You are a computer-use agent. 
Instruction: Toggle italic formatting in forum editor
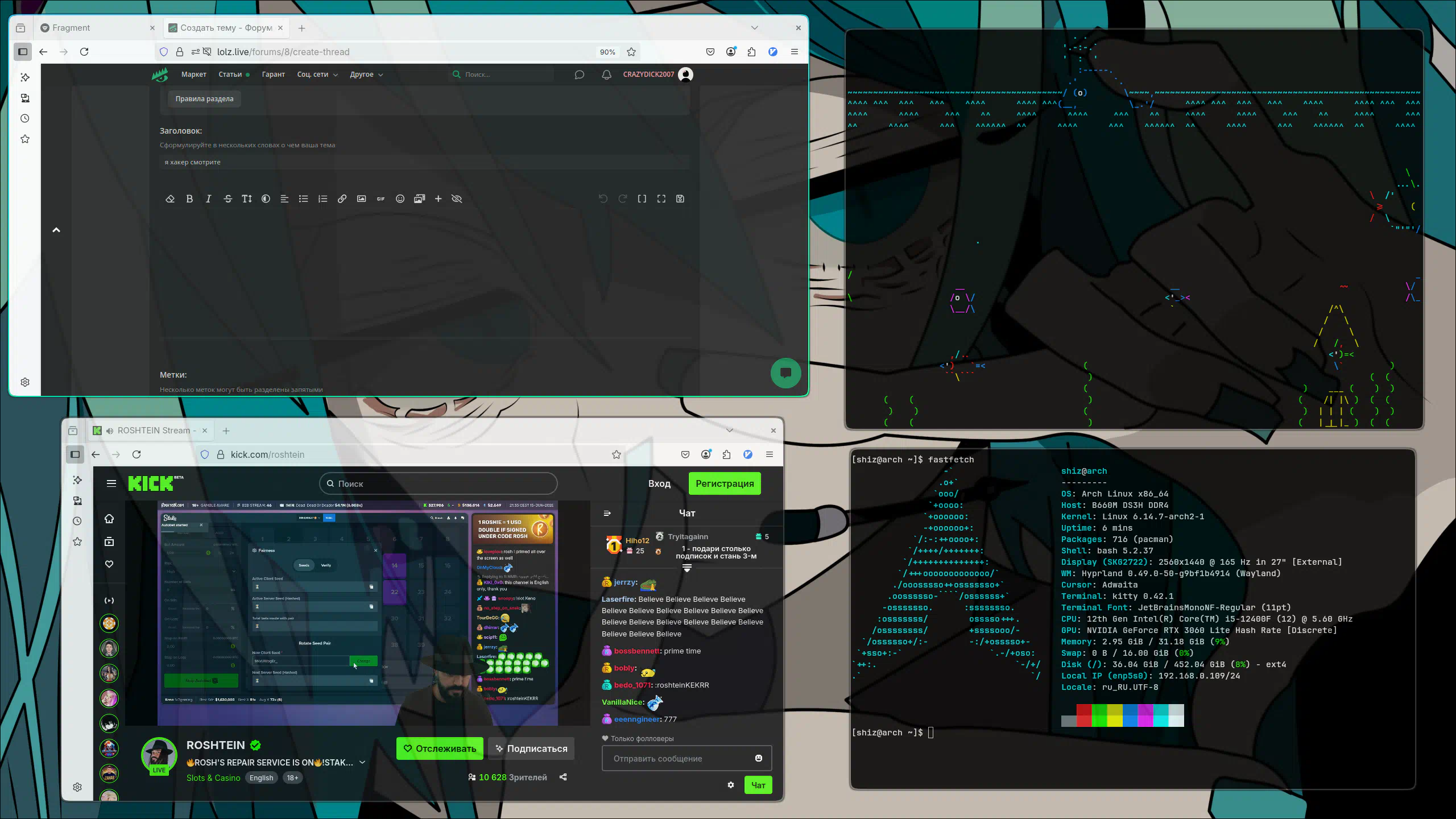pyautogui.click(x=208, y=198)
